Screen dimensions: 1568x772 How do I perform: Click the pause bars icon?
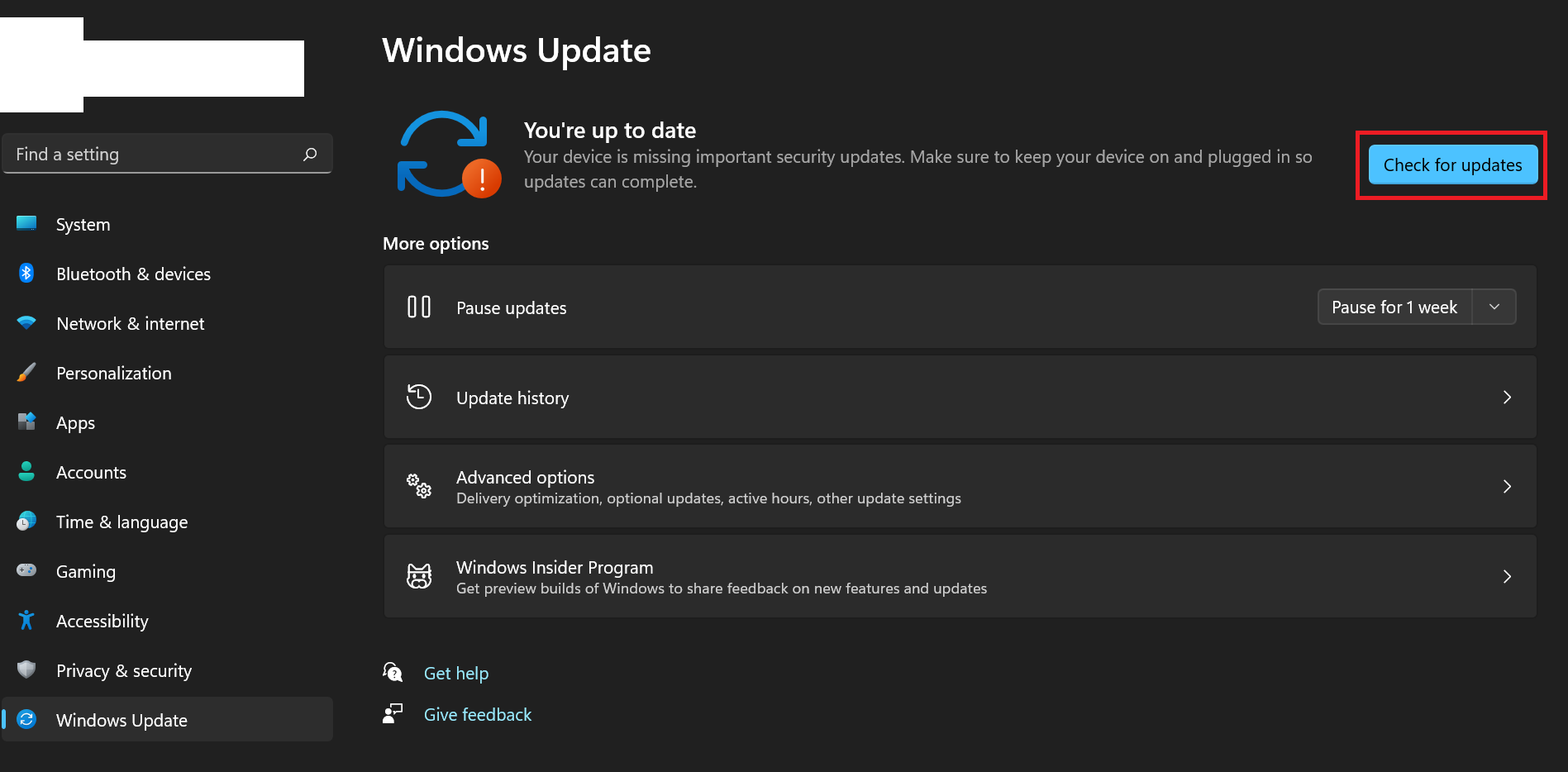(419, 307)
